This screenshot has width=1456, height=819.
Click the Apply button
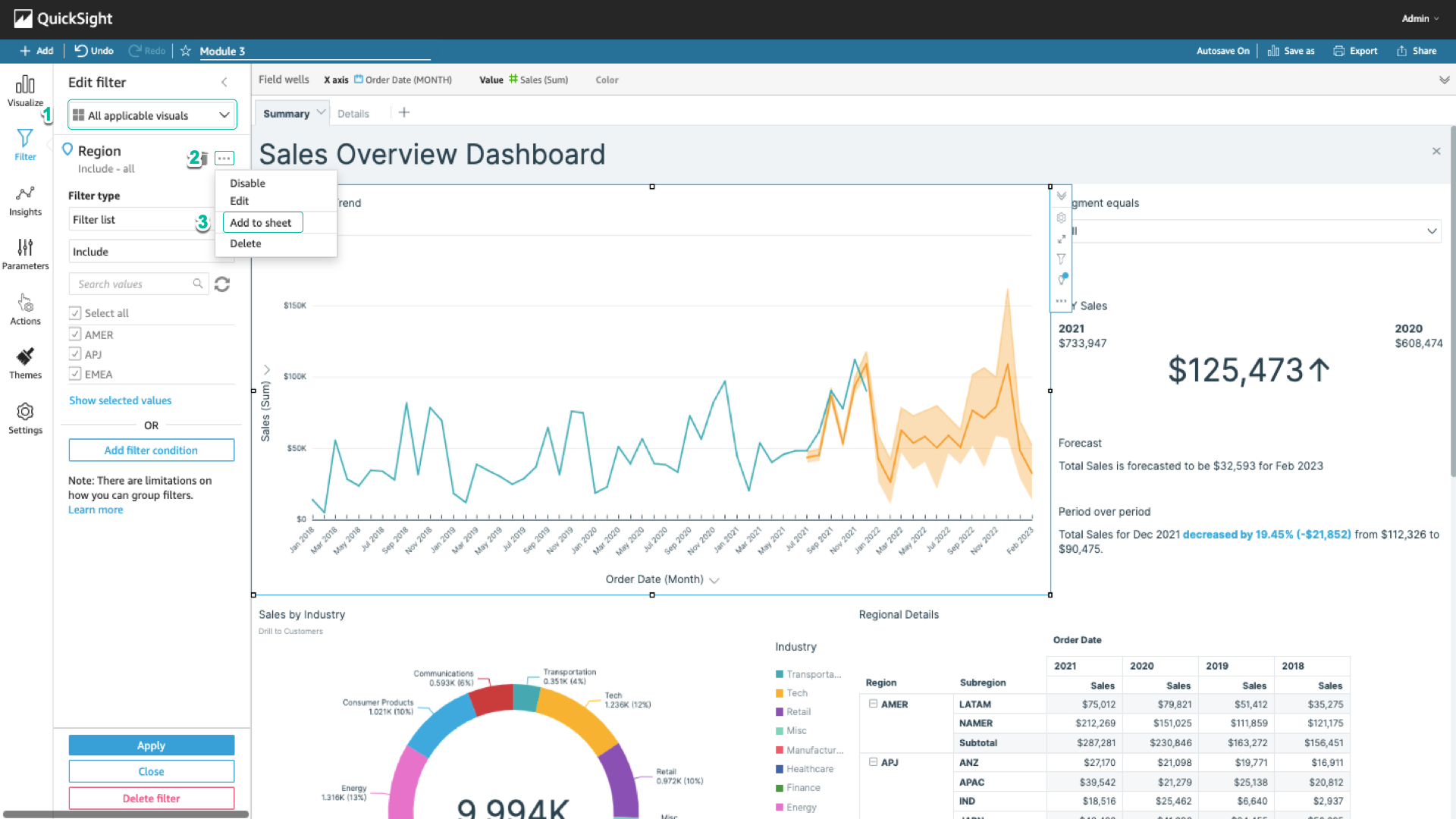pyautogui.click(x=152, y=745)
